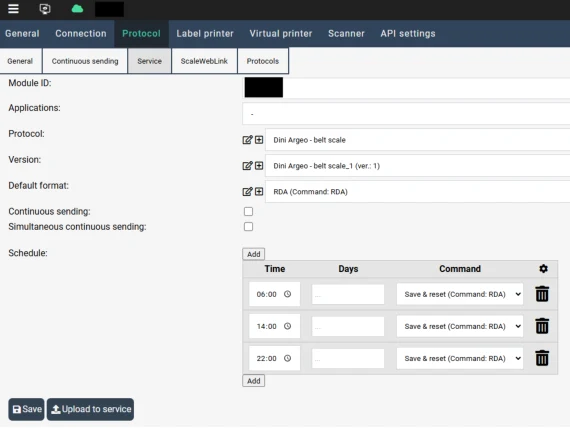Select Service sub-tab
The height and width of the screenshot is (428, 570).
pyautogui.click(x=149, y=61)
